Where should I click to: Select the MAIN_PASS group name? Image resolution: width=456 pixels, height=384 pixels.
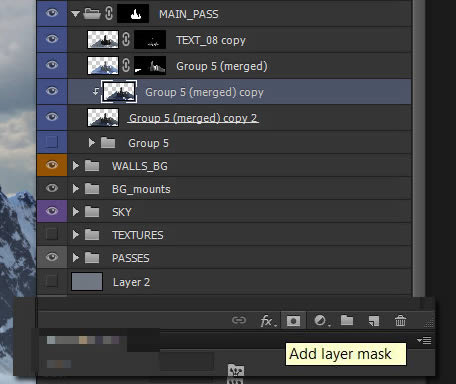189,14
